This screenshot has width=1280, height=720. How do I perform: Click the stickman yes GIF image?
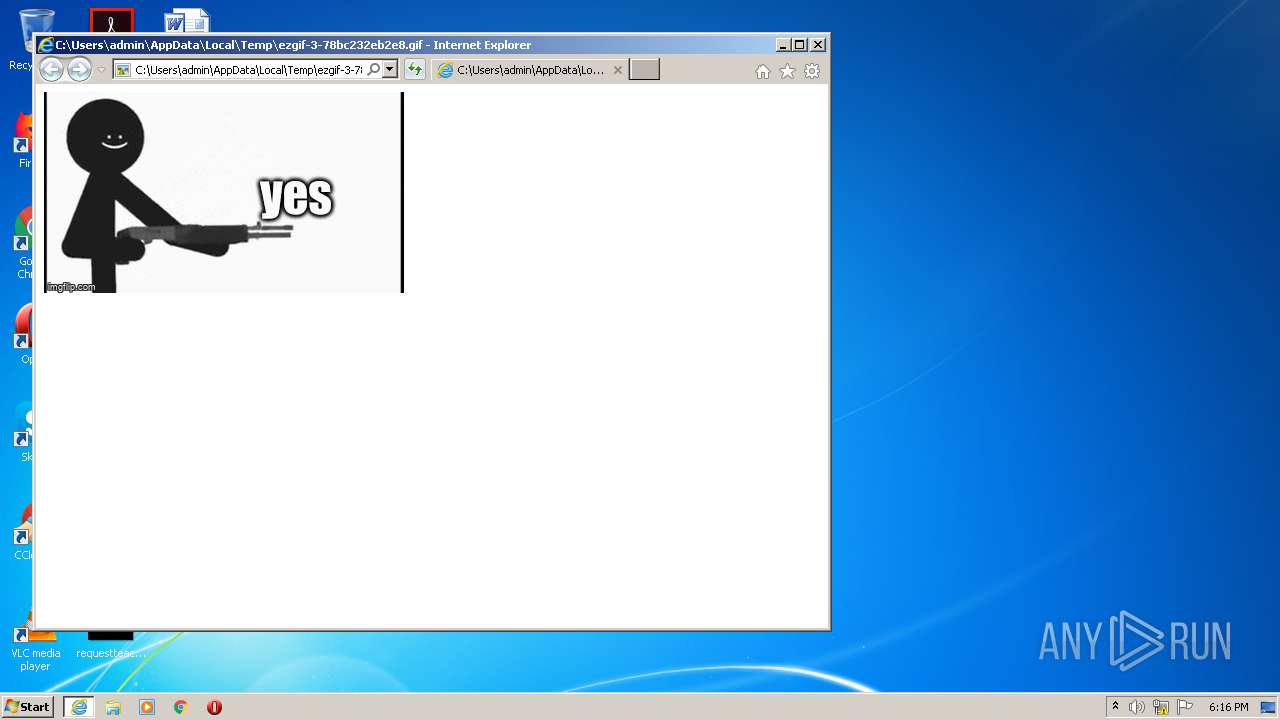(224, 192)
